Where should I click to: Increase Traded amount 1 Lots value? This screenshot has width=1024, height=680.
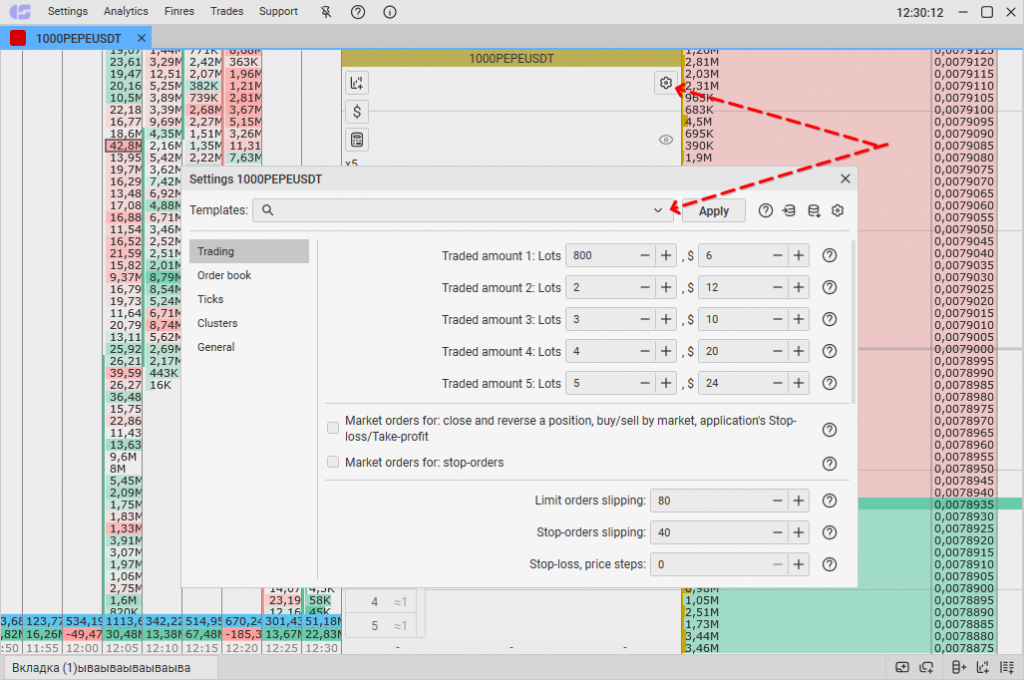[665, 255]
